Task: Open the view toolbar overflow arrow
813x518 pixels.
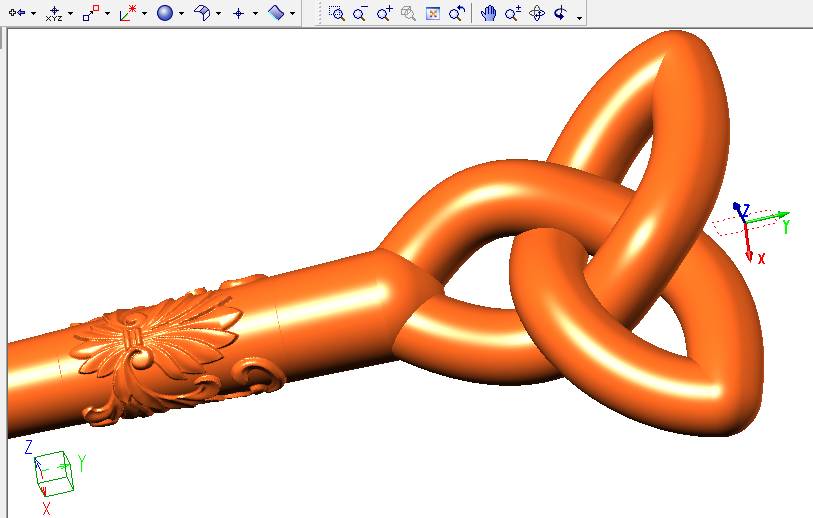Action: point(579,18)
